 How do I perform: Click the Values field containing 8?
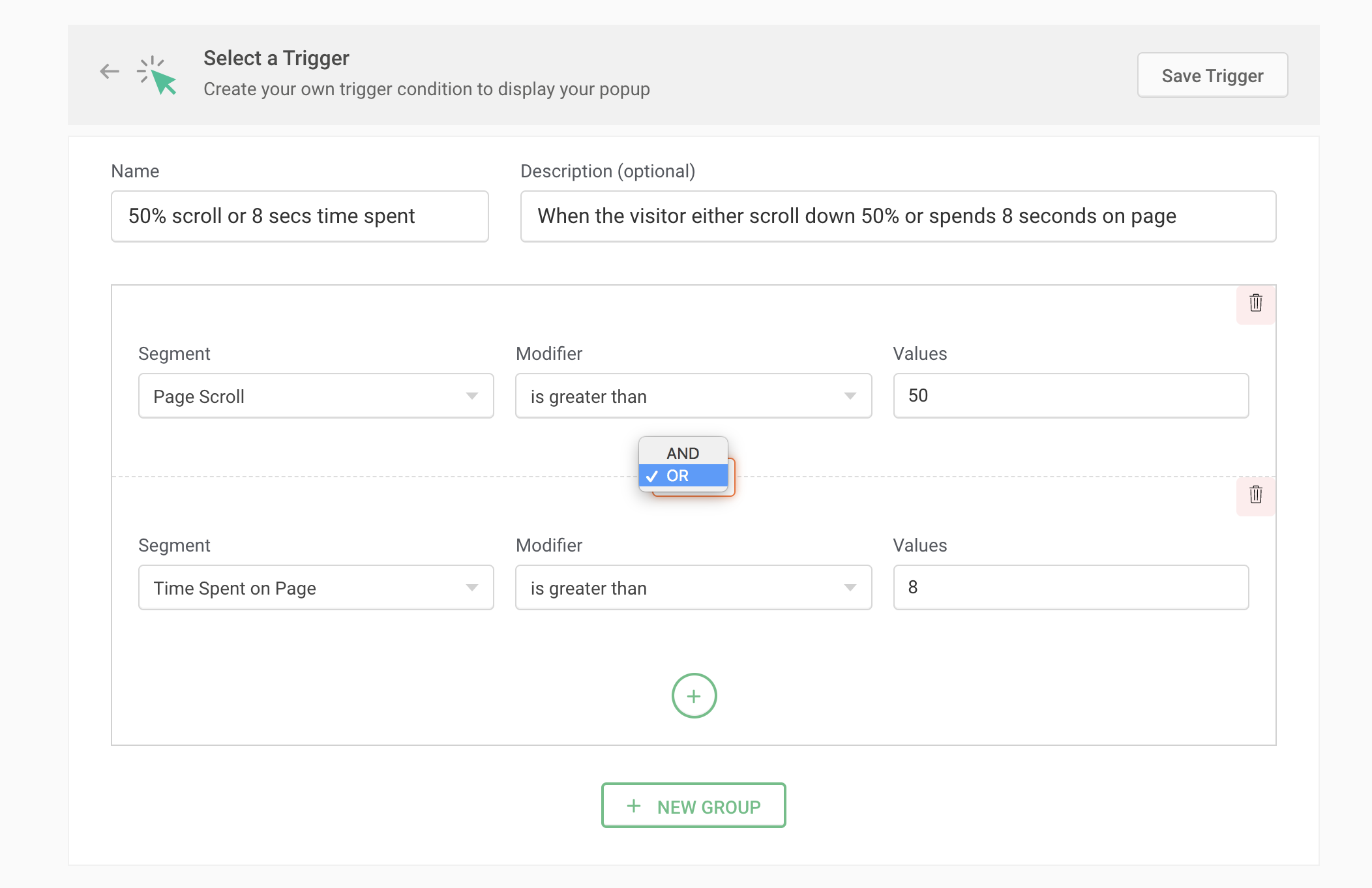click(x=1070, y=587)
